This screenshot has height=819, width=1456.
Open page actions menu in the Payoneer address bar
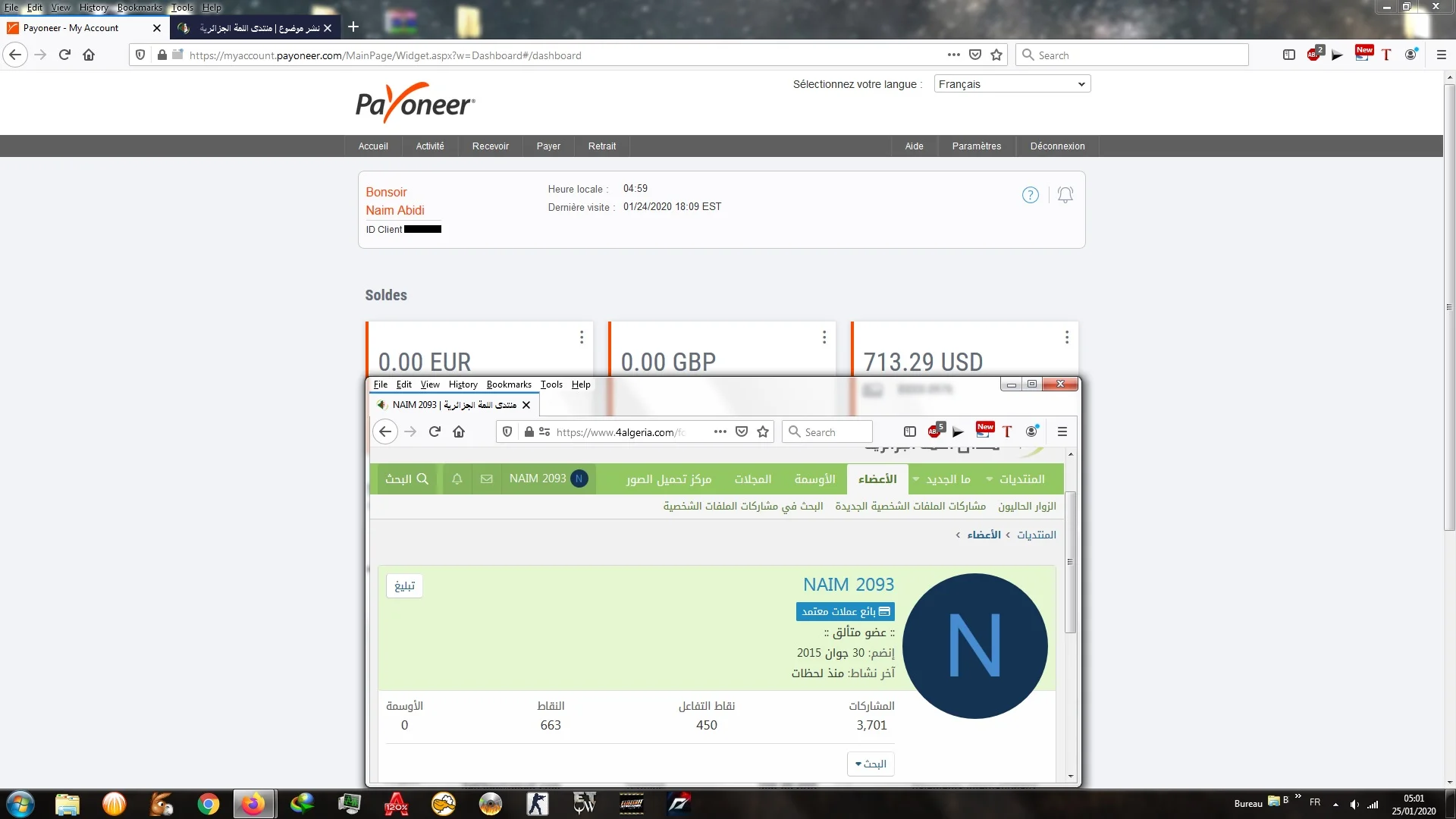(x=954, y=55)
